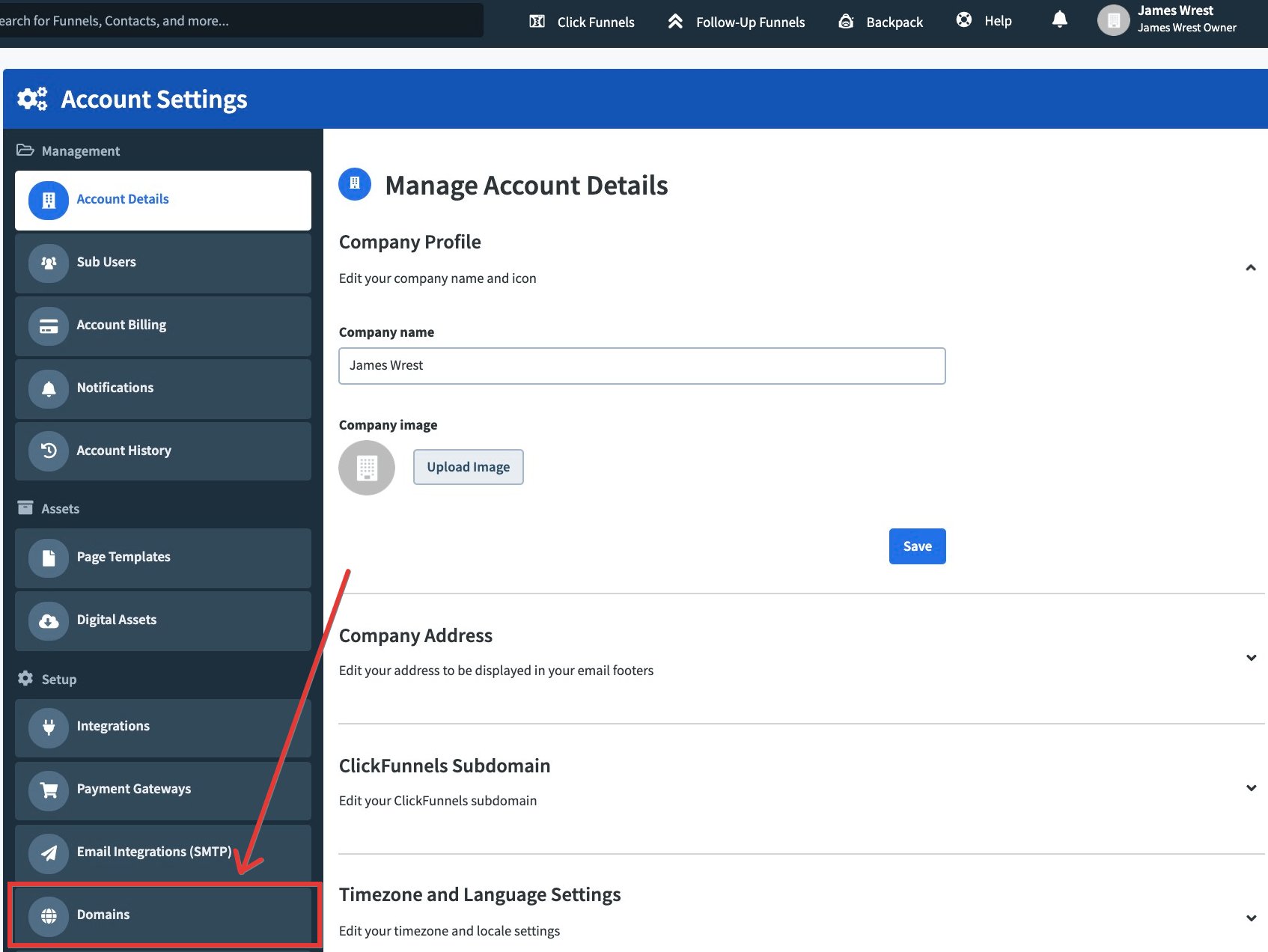This screenshot has height=952, width=1268.
Task: Click the Domains globe icon
Action: (49, 915)
